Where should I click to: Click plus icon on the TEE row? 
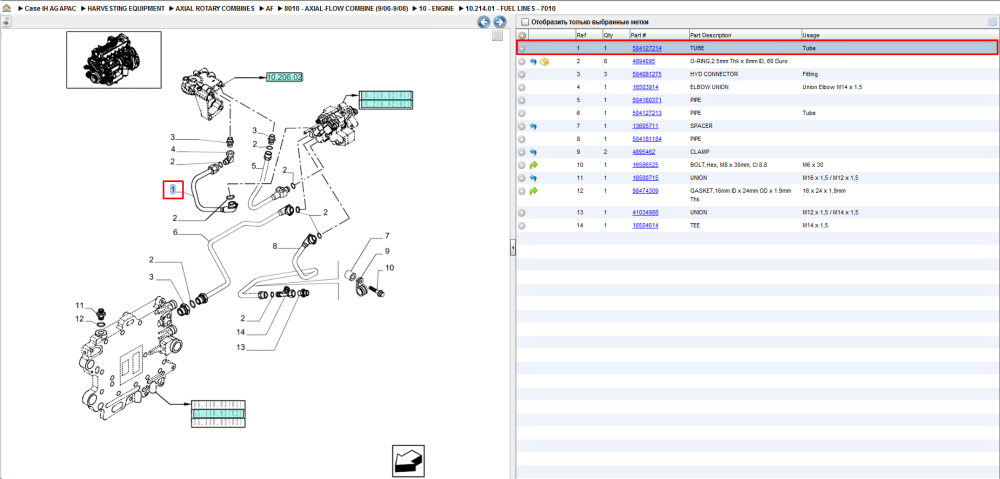pos(522,225)
